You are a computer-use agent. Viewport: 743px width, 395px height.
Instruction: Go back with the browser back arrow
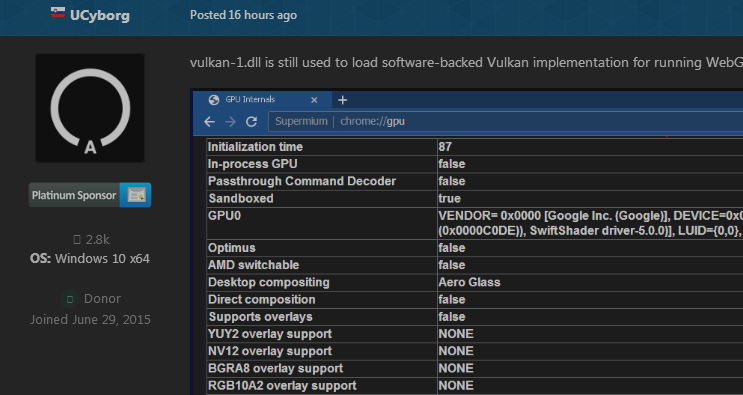coord(209,122)
